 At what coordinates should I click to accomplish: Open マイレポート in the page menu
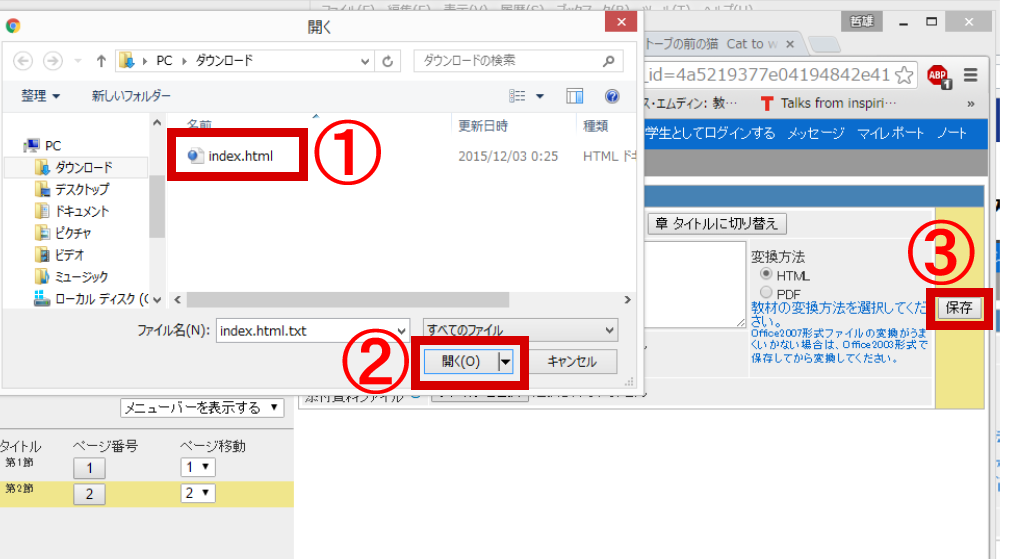(890, 133)
